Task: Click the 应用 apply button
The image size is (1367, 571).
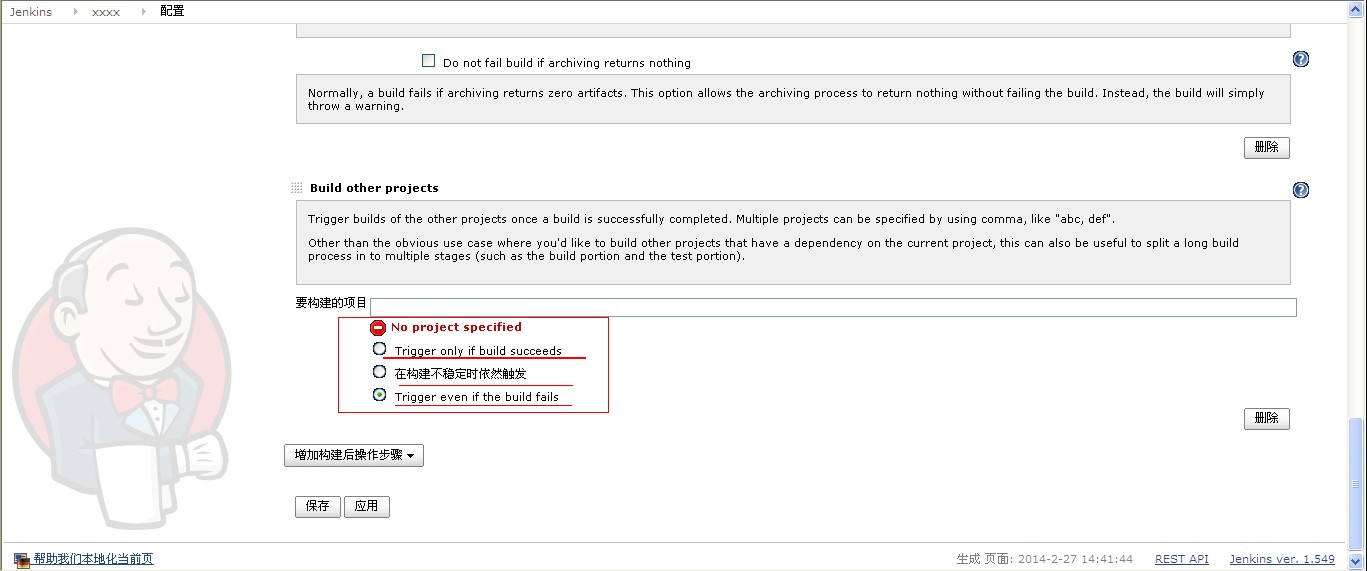Action: pos(367,506)
